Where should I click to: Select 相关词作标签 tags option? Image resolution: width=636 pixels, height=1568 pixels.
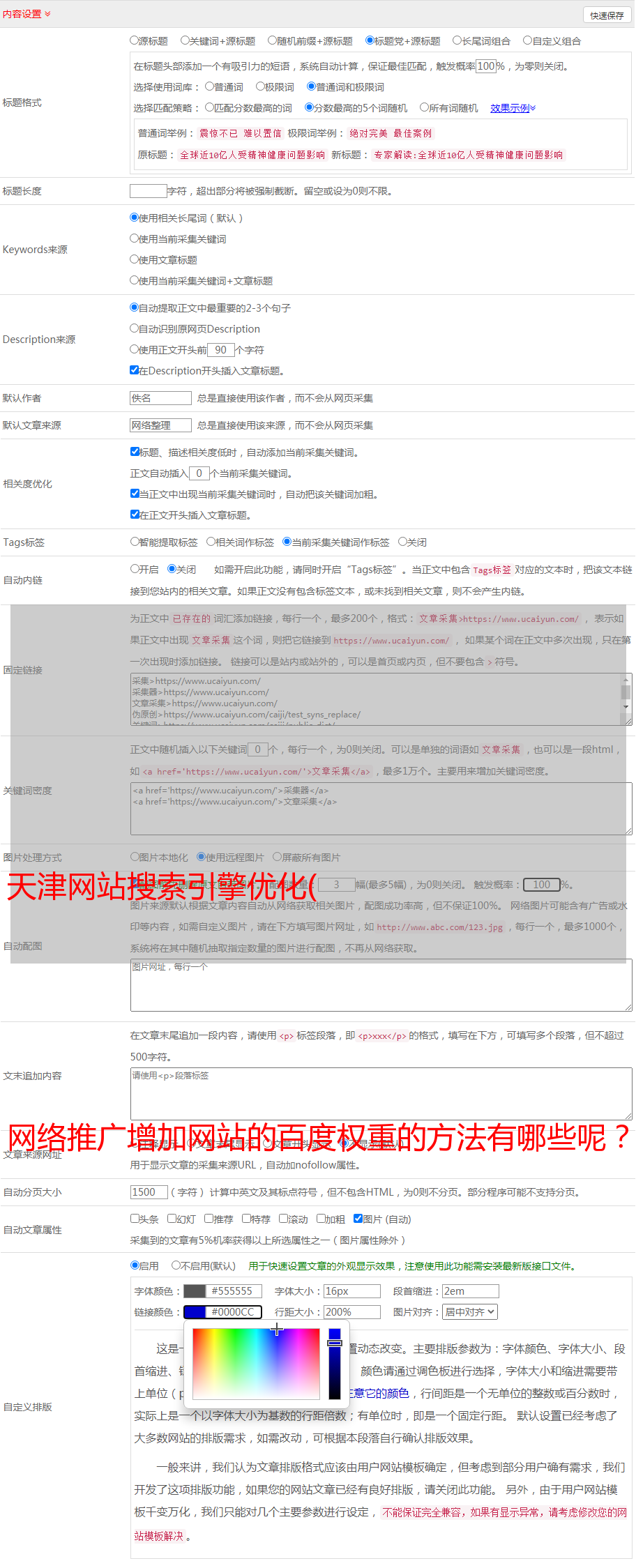coord(211,542)
